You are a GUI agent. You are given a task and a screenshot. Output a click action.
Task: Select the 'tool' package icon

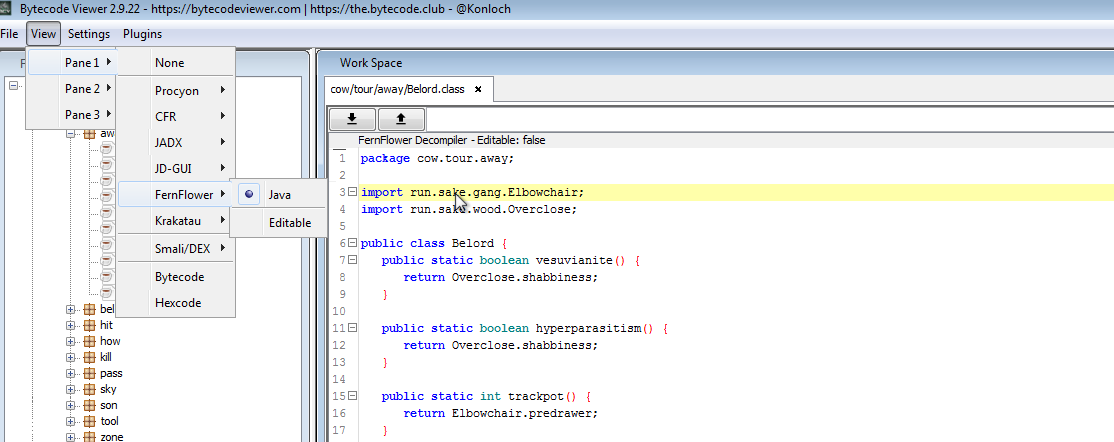pyautogui.click(x=89, y=421)
